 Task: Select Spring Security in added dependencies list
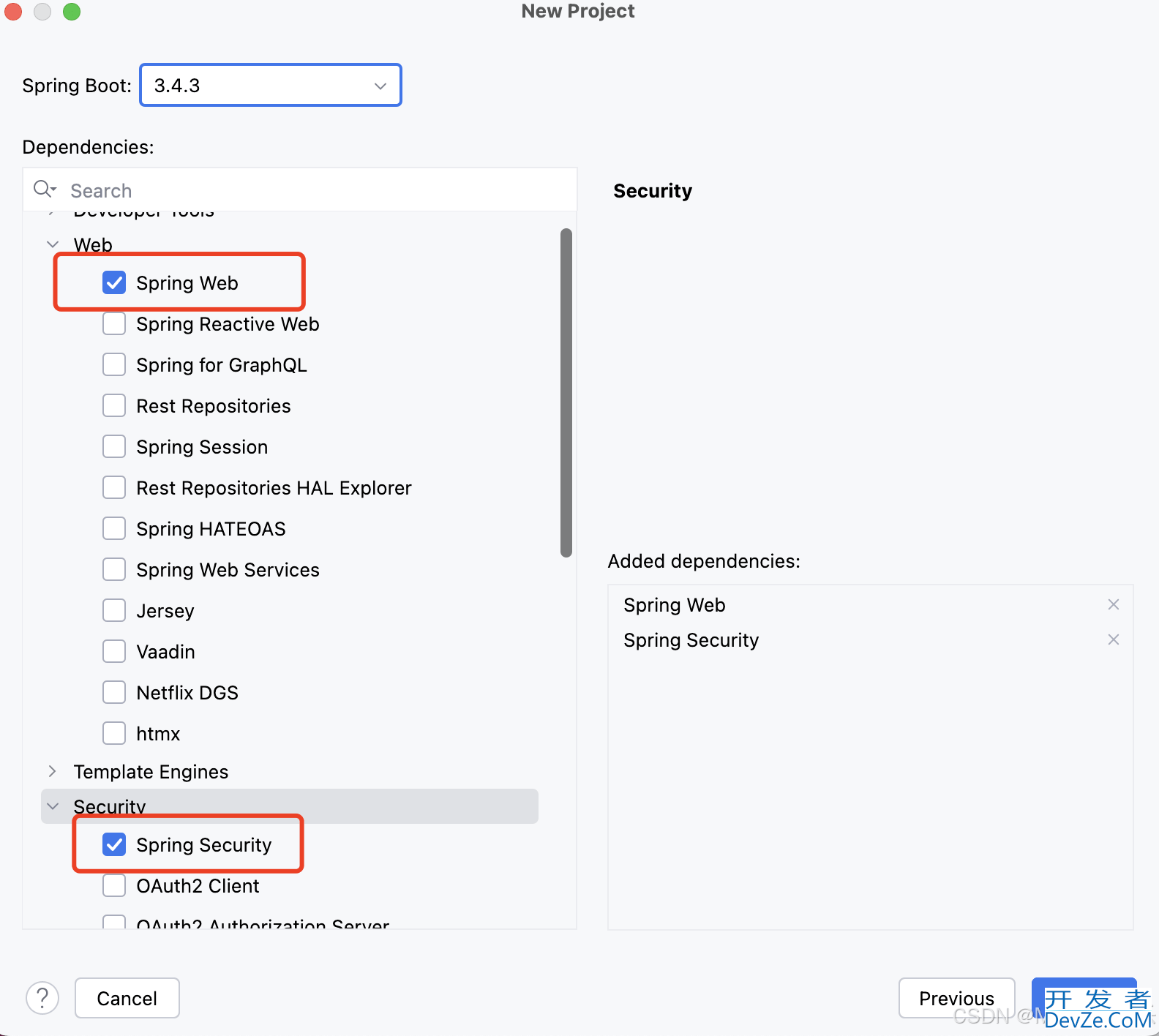pos(691,639)
